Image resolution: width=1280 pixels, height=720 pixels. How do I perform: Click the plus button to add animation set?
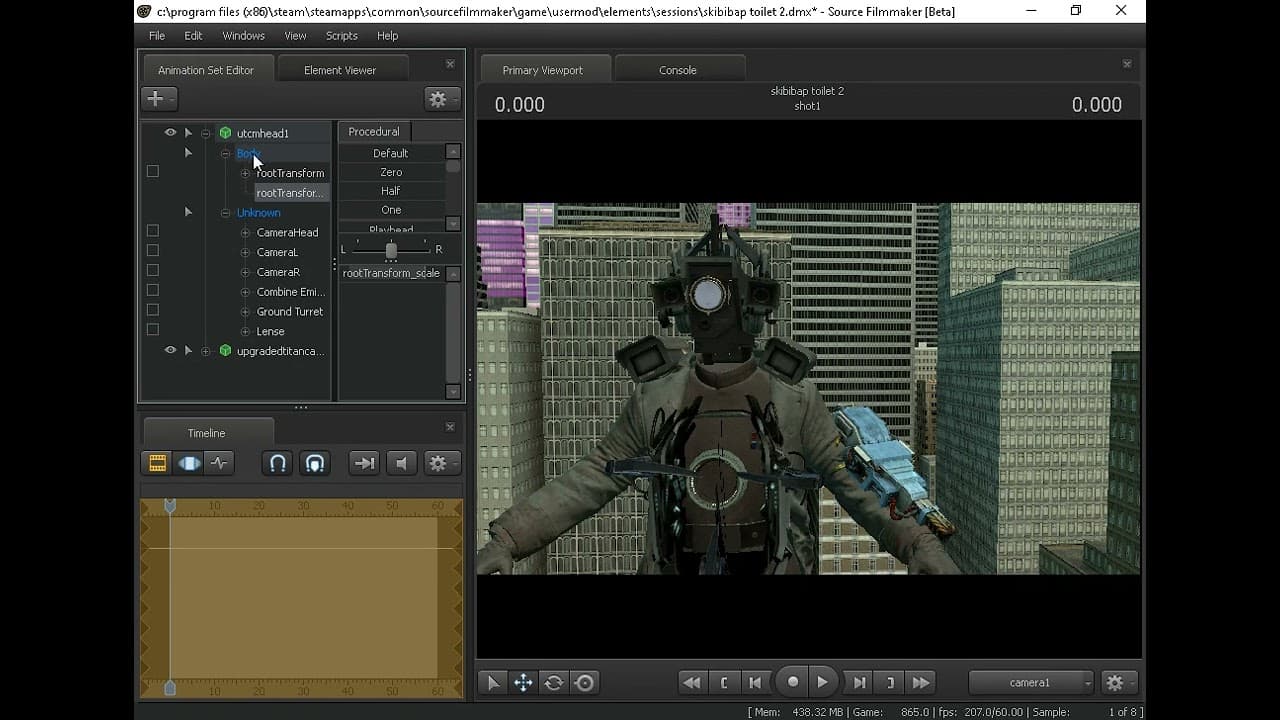click(x=158, y=99)
